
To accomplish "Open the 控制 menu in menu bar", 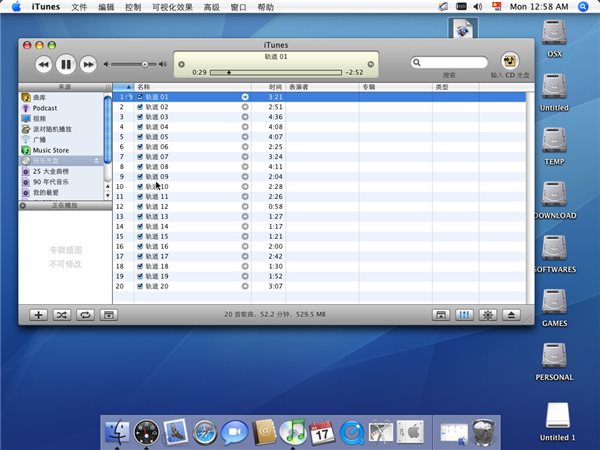I will (x=133, y=7).
